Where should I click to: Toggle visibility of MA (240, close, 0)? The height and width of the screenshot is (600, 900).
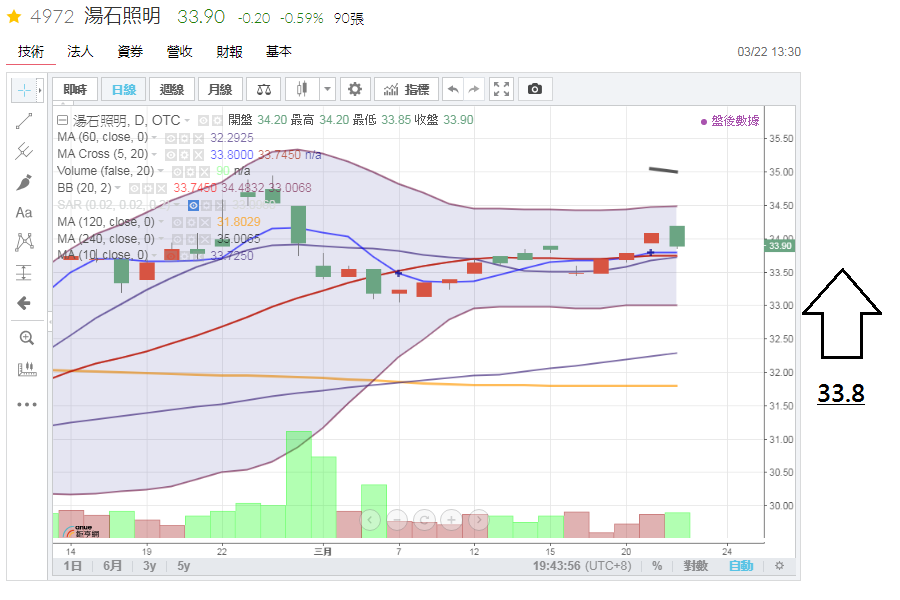click(178, 239)
